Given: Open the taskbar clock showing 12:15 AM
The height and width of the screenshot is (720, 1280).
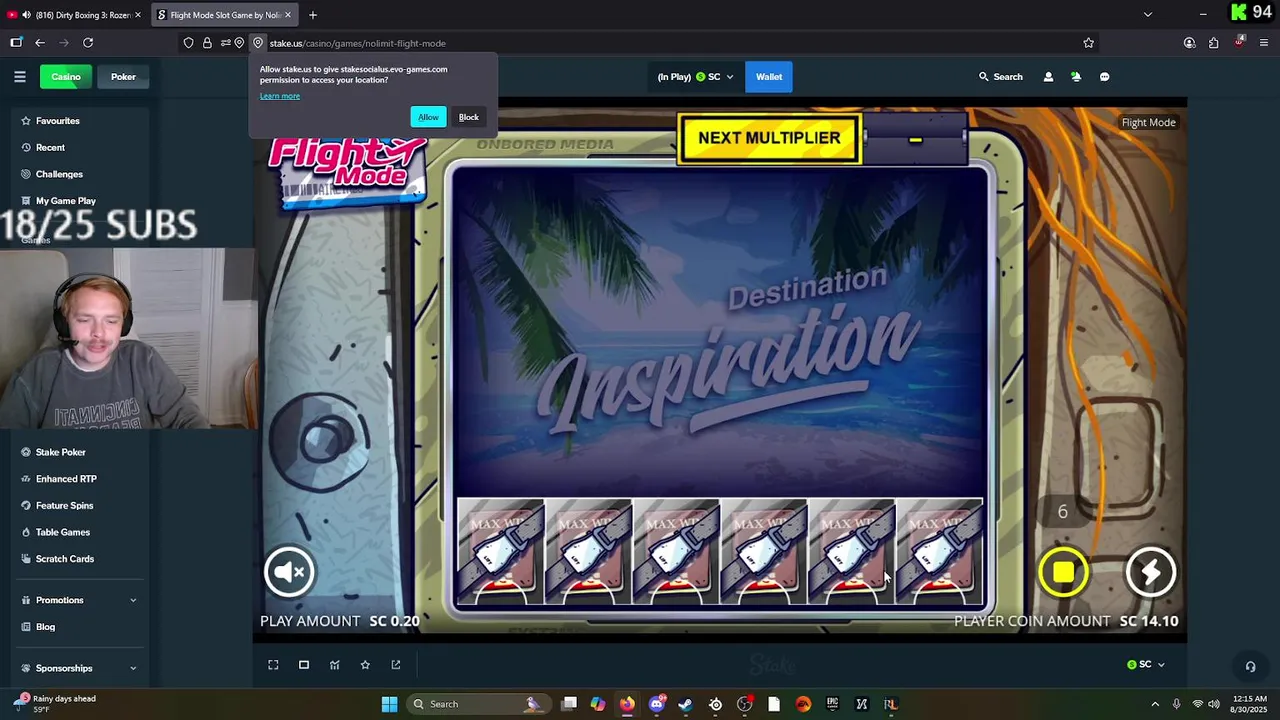Looking at the screenshot, I should [1250, 704].
